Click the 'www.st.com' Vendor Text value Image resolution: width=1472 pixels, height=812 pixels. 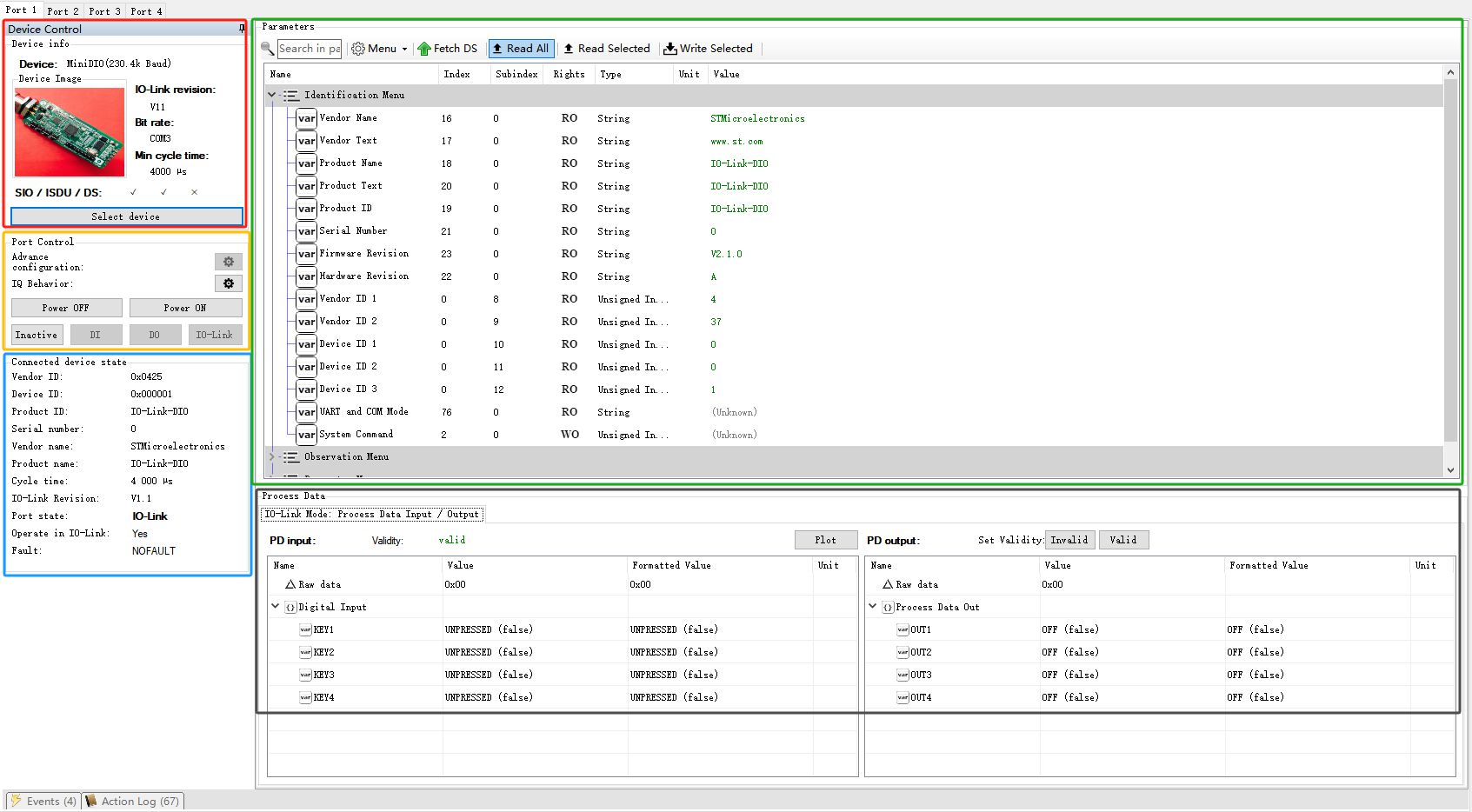click(x=736, y=141)
